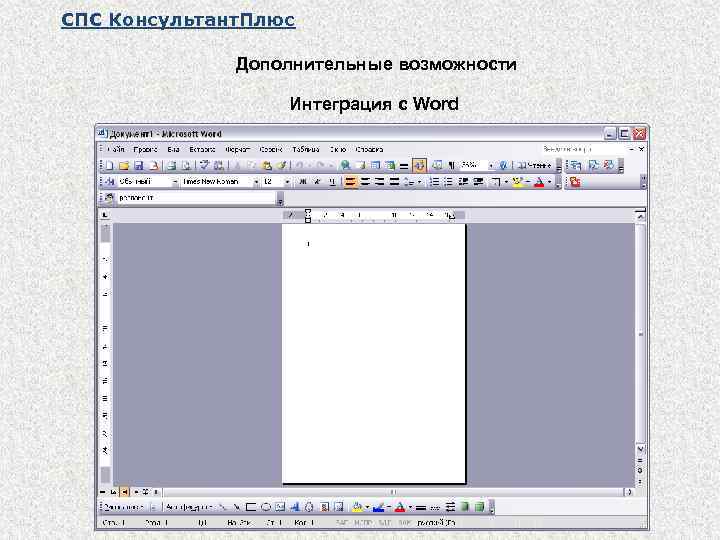Open the Times New Roman font dropdown
Screen dimensions: 720x540
pyautogui.click(x=256, y=182)
